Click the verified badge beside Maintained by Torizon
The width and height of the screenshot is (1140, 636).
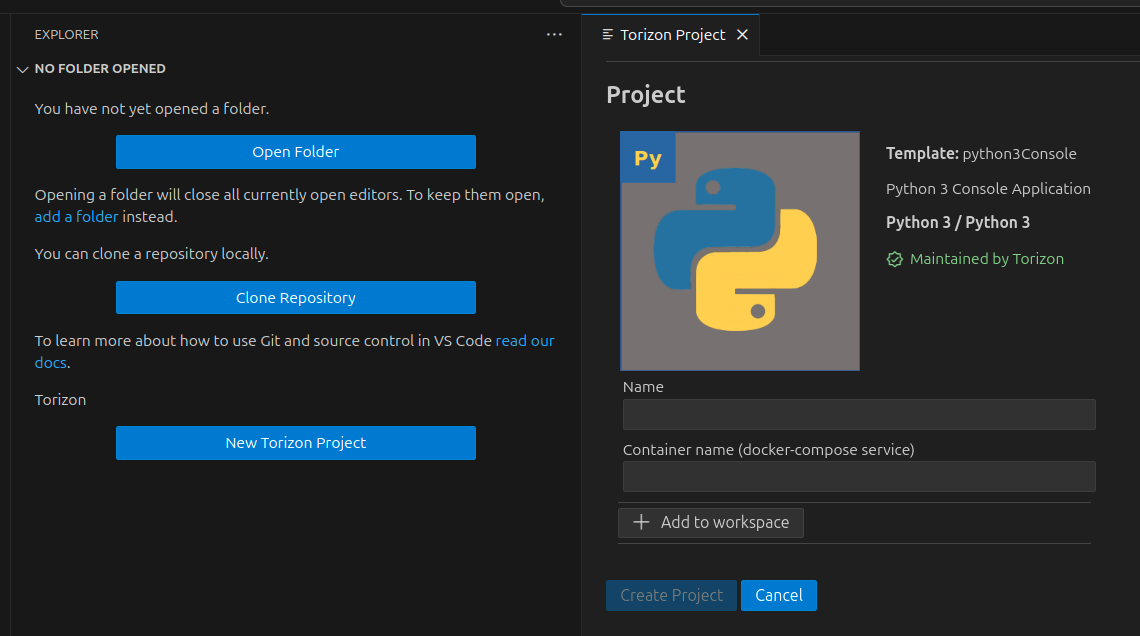pyautogui.click(x=895, y=259)
